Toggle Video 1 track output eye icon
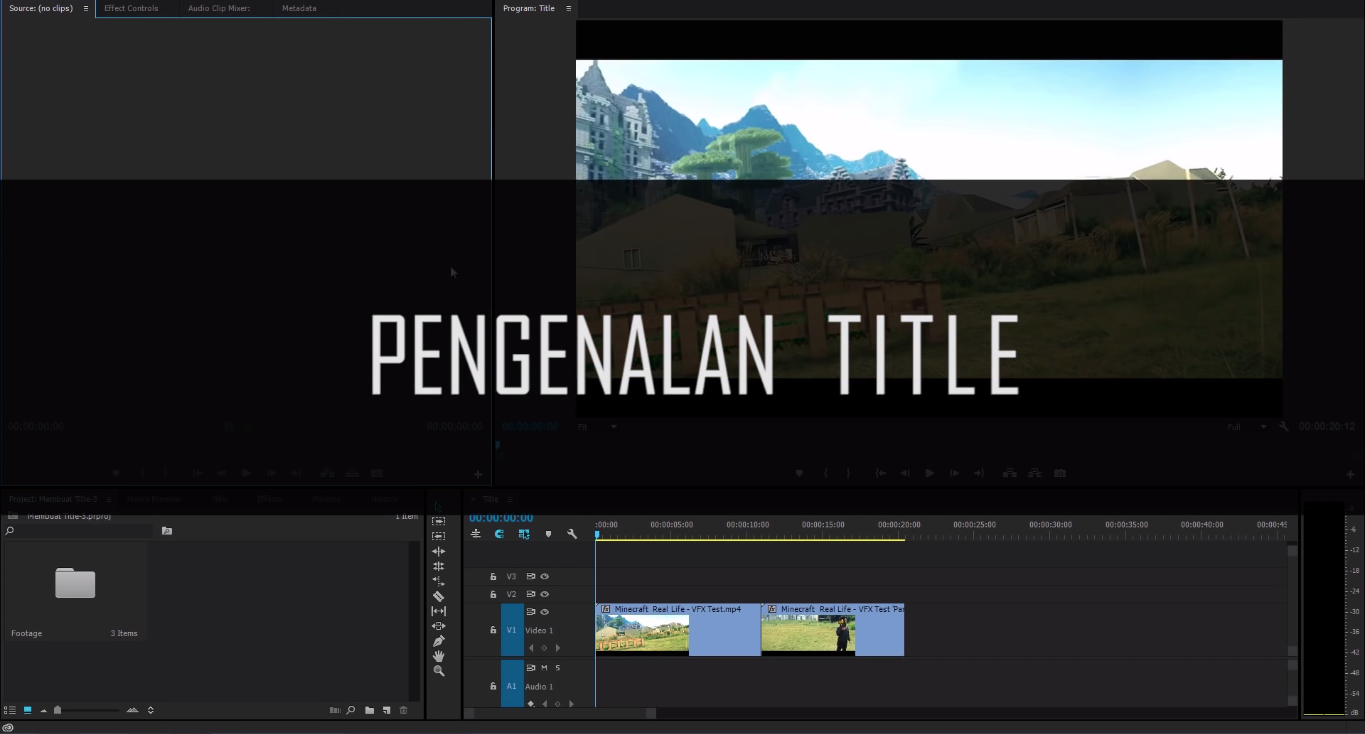 (544, 612)
